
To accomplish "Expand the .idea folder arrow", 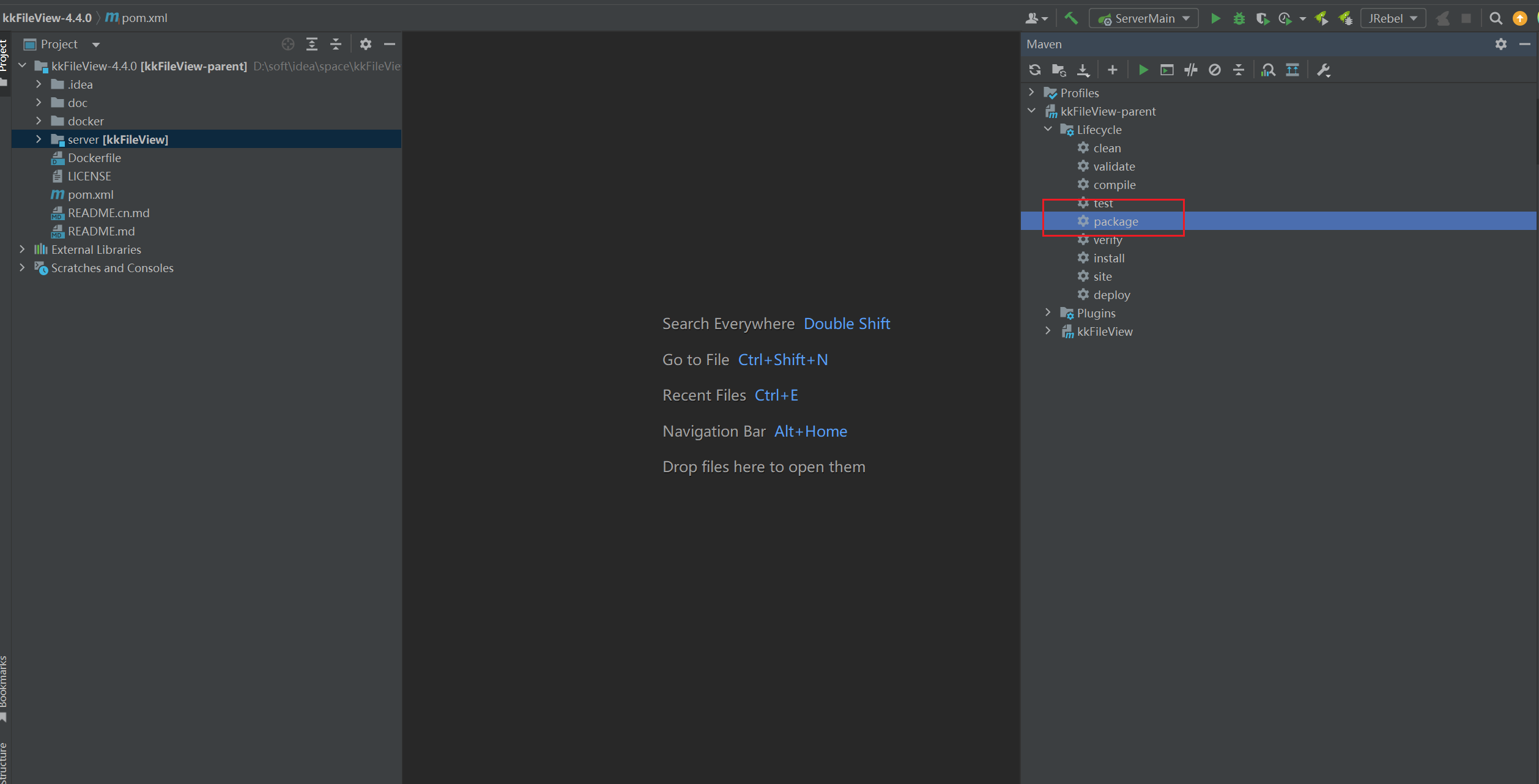I will tap(39, 84).
